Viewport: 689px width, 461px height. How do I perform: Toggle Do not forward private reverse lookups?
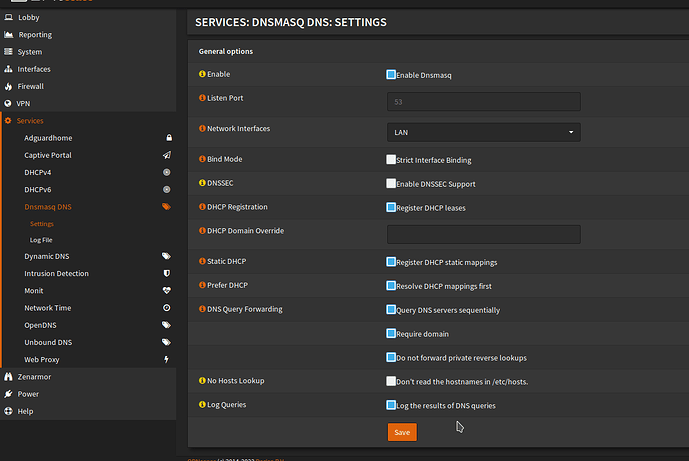click(x=391, y=357)
